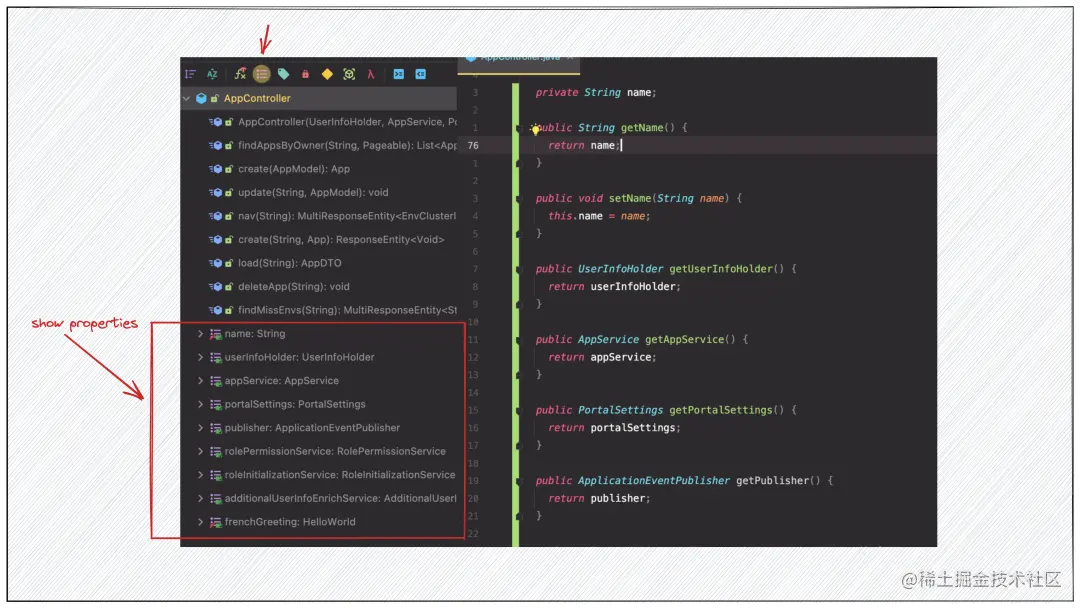The width and height of the screenshot is (1080, 608).
Task: Select portalSettings: PortalSettings label
Action: pos(295,404)
